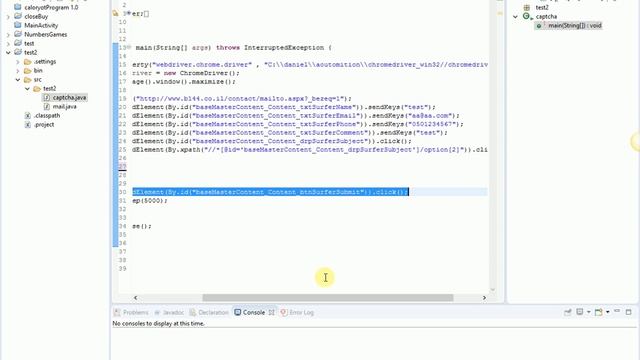Collapse the captcha class in Outline
640x360 pixels.
tap(515, 17)
